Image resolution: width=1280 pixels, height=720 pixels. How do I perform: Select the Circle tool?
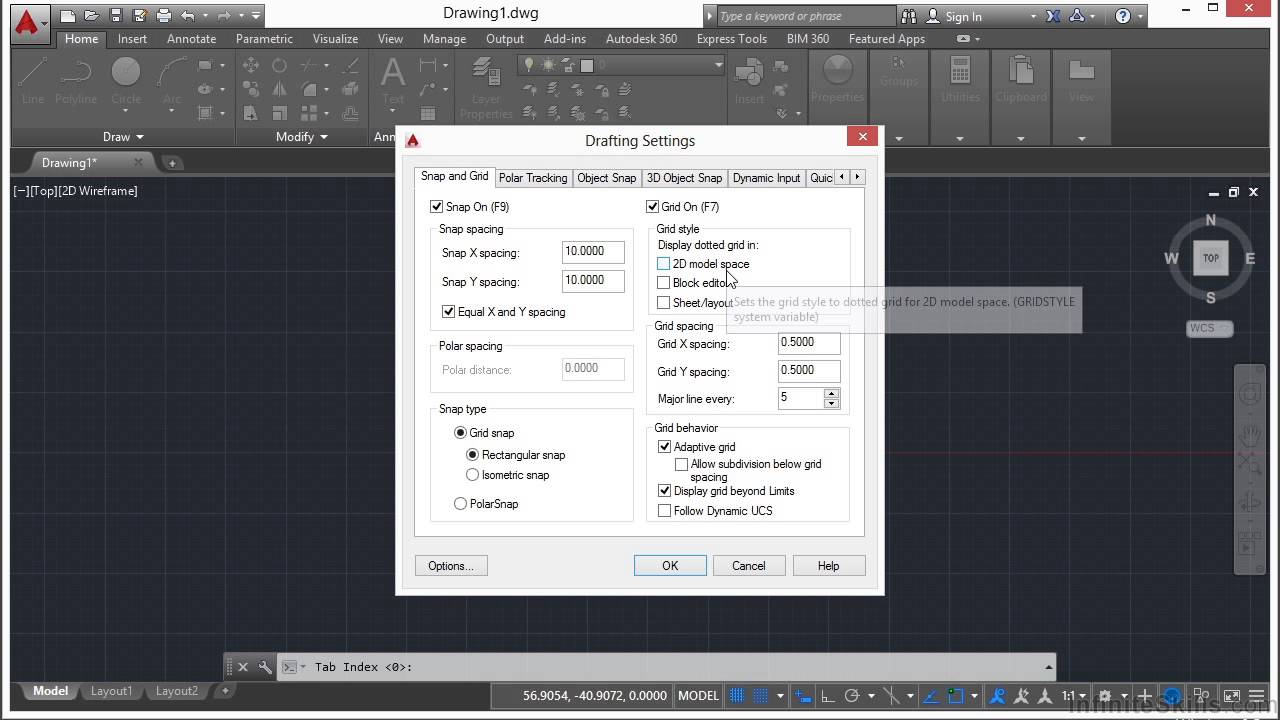126,80
